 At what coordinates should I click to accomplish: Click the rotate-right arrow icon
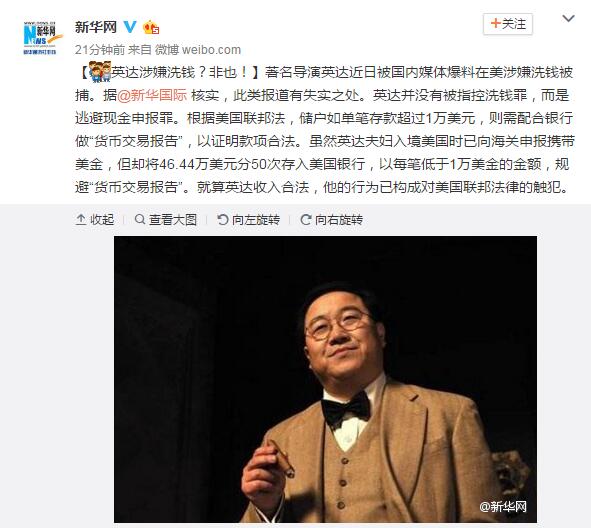point(306,219)
